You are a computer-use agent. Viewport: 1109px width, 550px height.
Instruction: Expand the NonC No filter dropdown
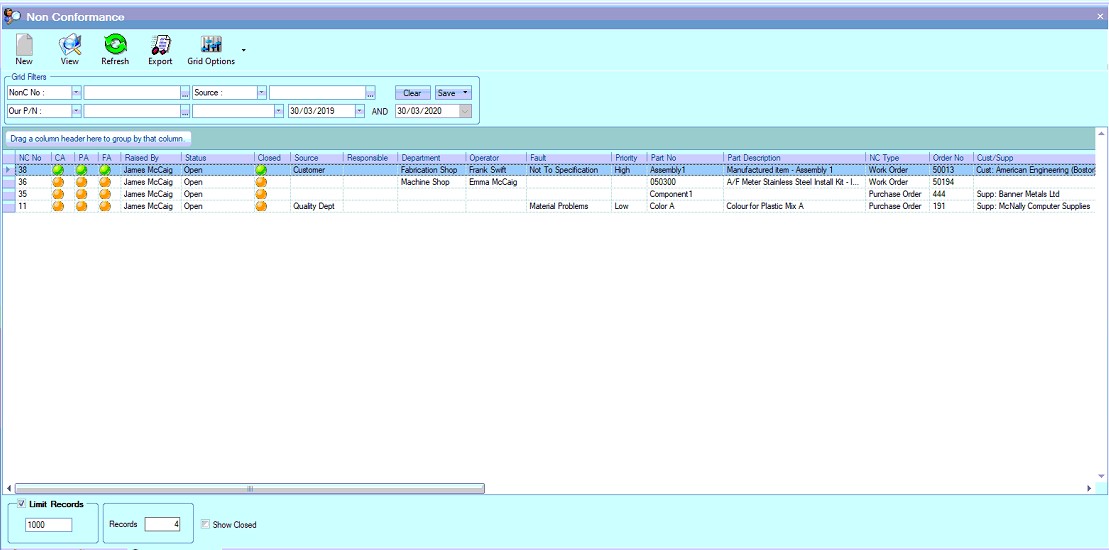[76, 93]
